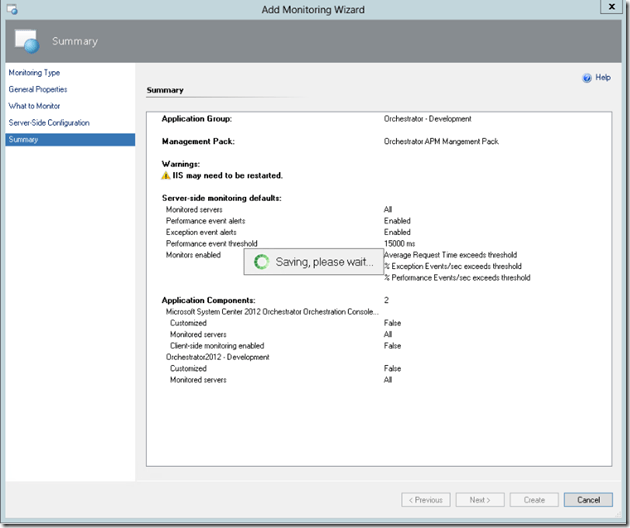Select the What to Monitor step
This screenshot has width=630, height=528.
tap(35, 106)
